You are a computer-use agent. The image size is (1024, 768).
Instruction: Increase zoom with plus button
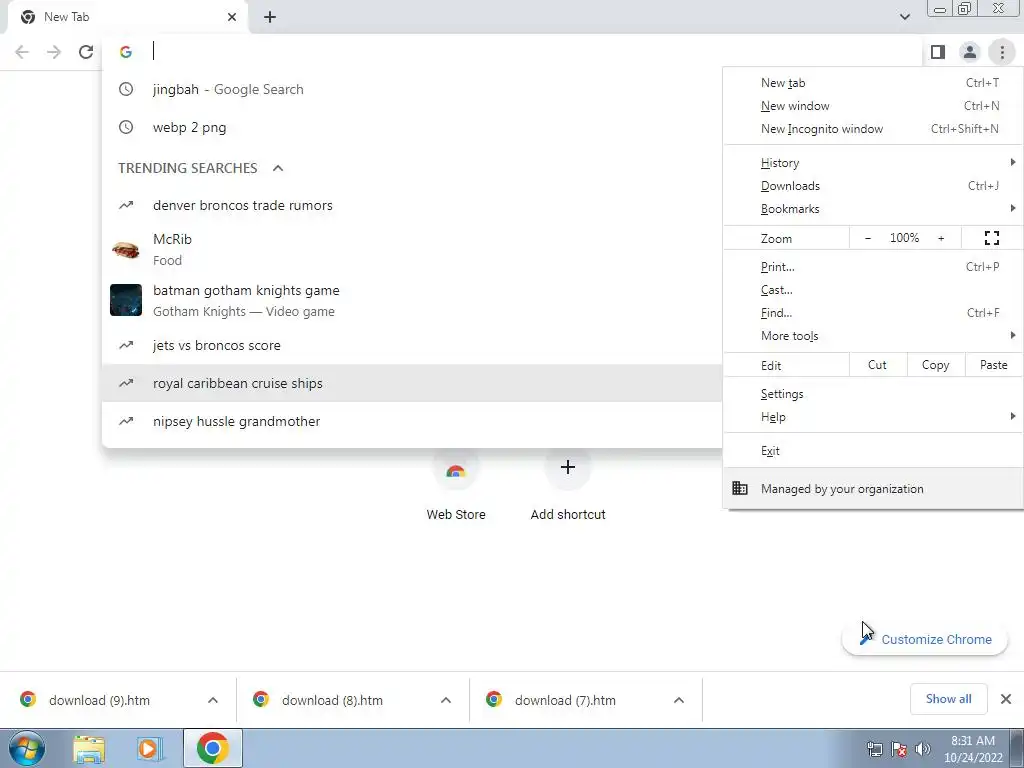(941, 238)
